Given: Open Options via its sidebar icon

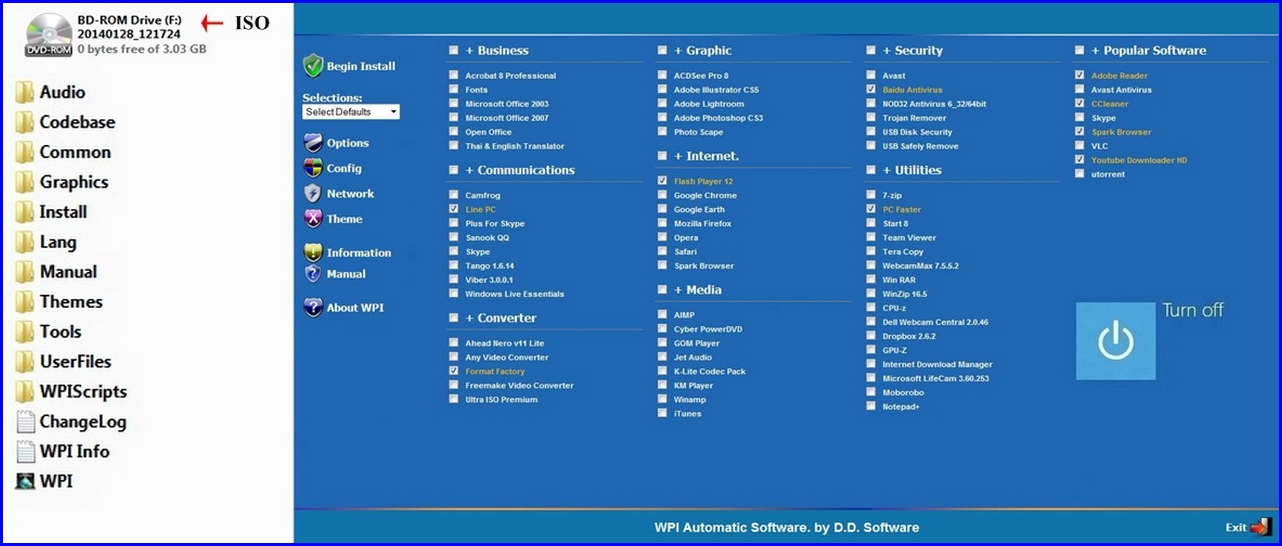Looking at the screenshot, I should (x=313, y=143).
